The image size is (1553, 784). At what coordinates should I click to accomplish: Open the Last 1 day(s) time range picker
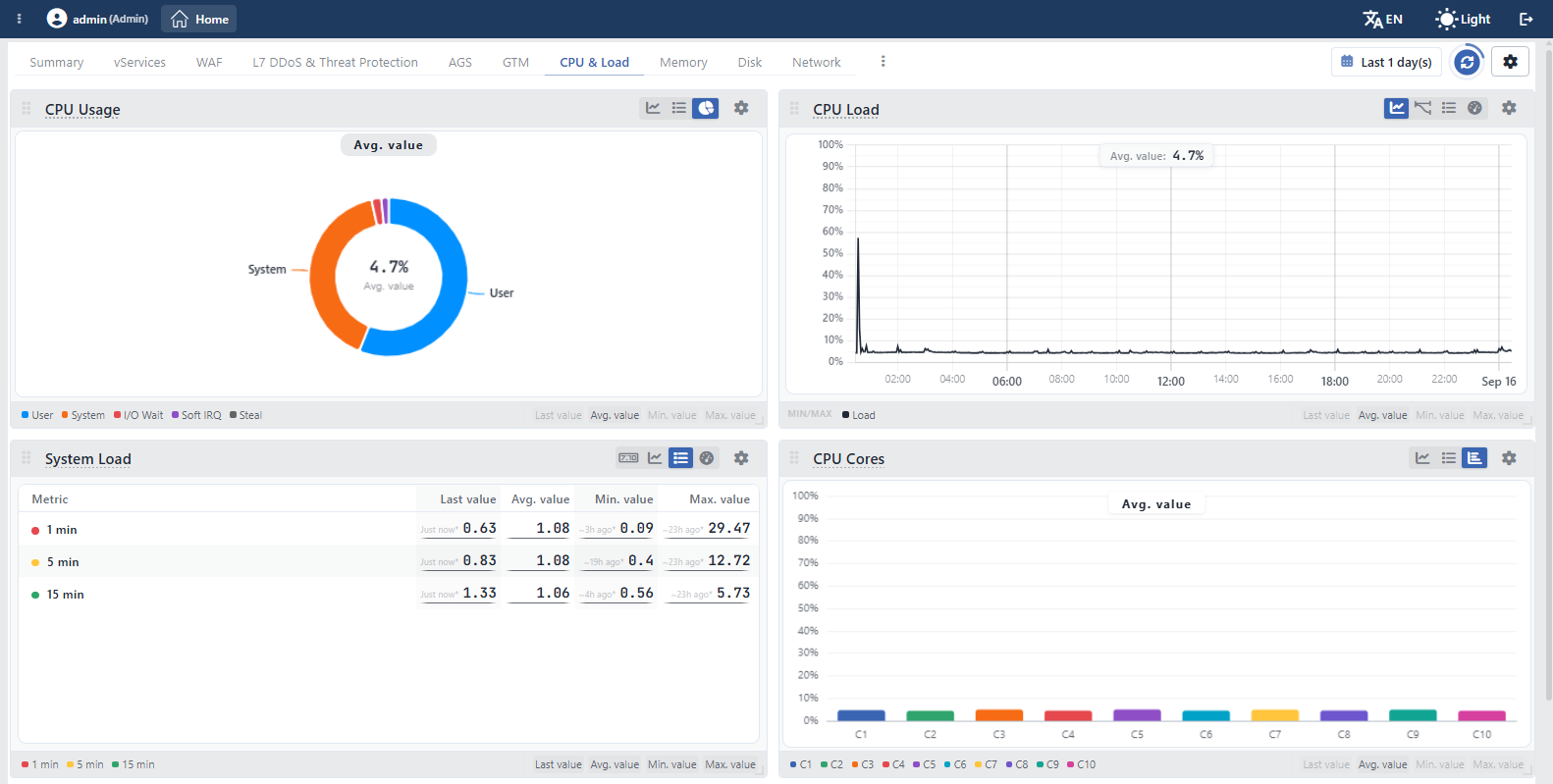[1386, 62]
